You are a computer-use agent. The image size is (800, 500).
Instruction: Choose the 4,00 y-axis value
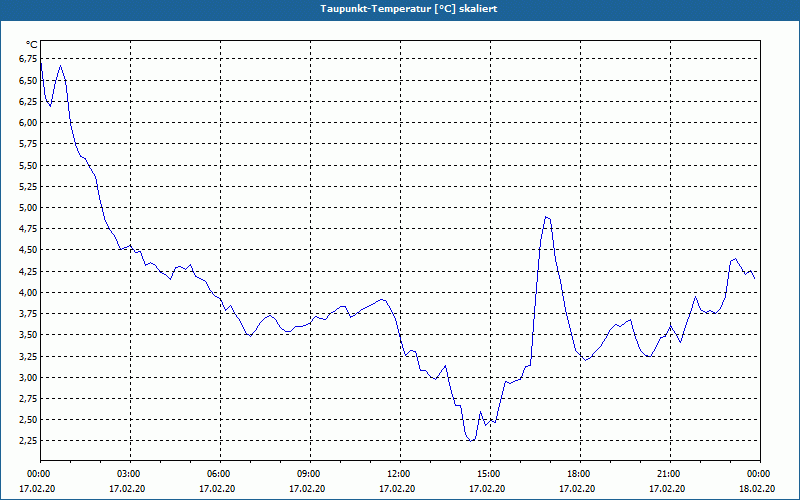30,293
